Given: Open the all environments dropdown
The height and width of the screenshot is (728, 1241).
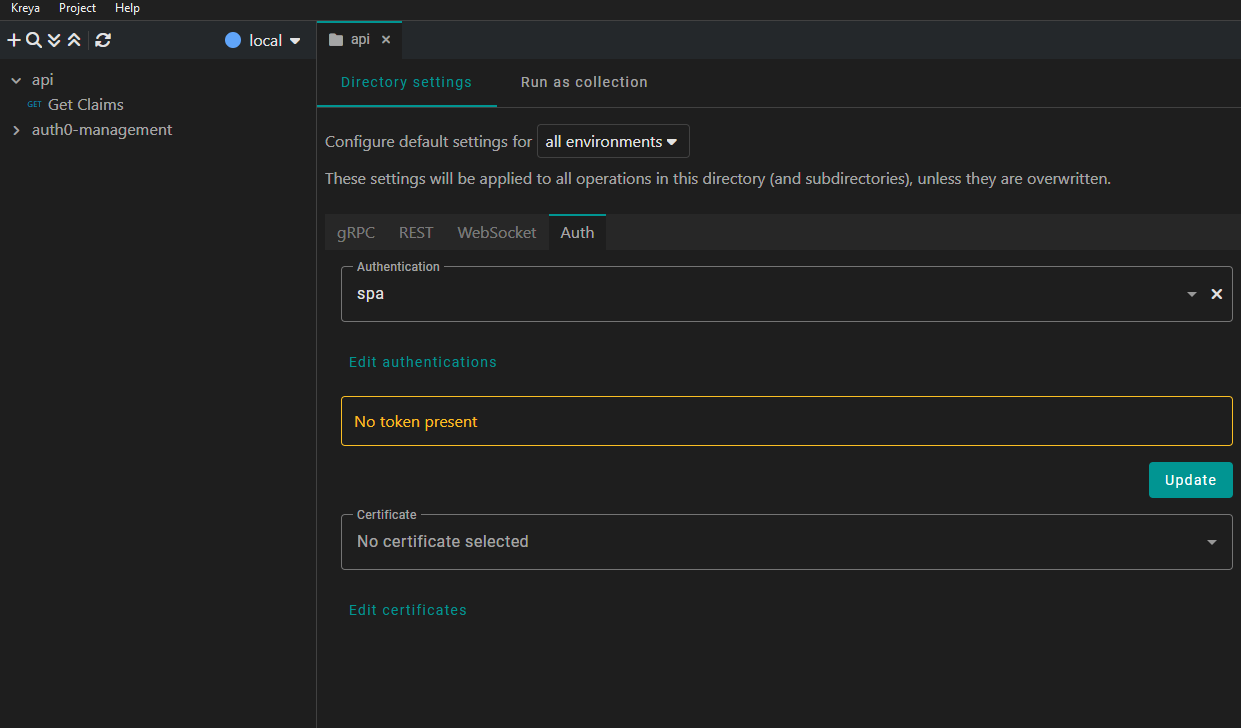Looking at the screenshot, I should (612, 142).
